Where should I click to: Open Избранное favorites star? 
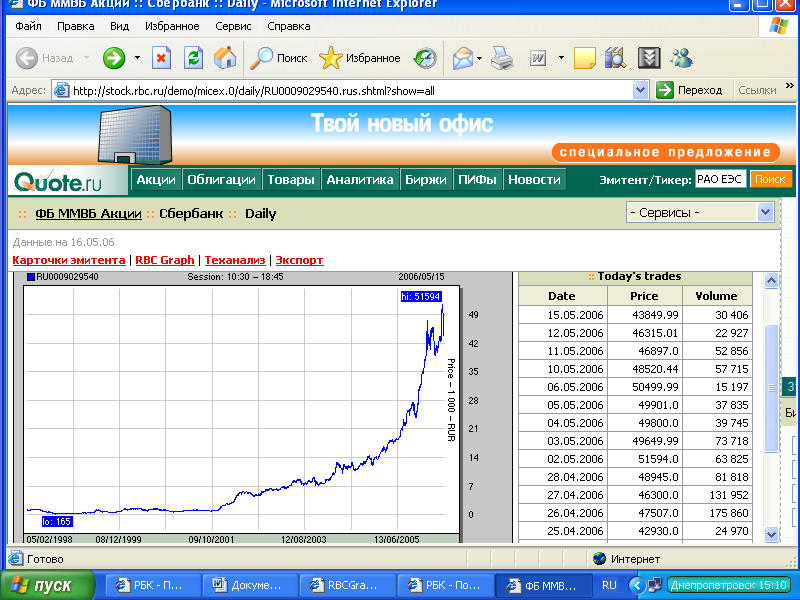coord(360,58)
